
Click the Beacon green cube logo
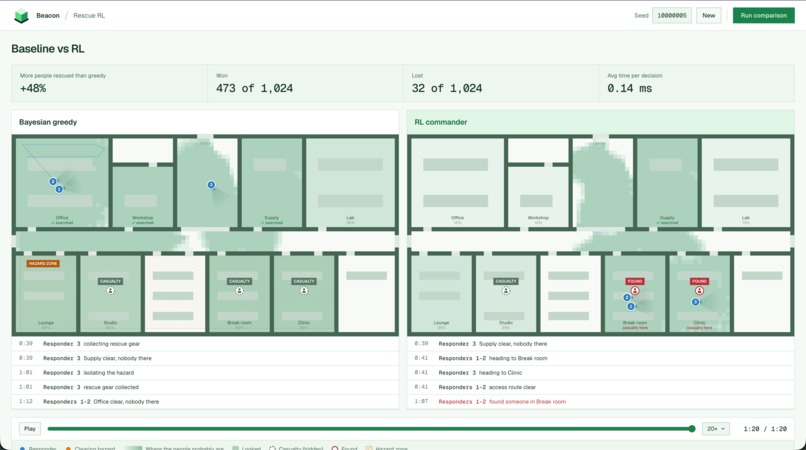pos(21,15)
